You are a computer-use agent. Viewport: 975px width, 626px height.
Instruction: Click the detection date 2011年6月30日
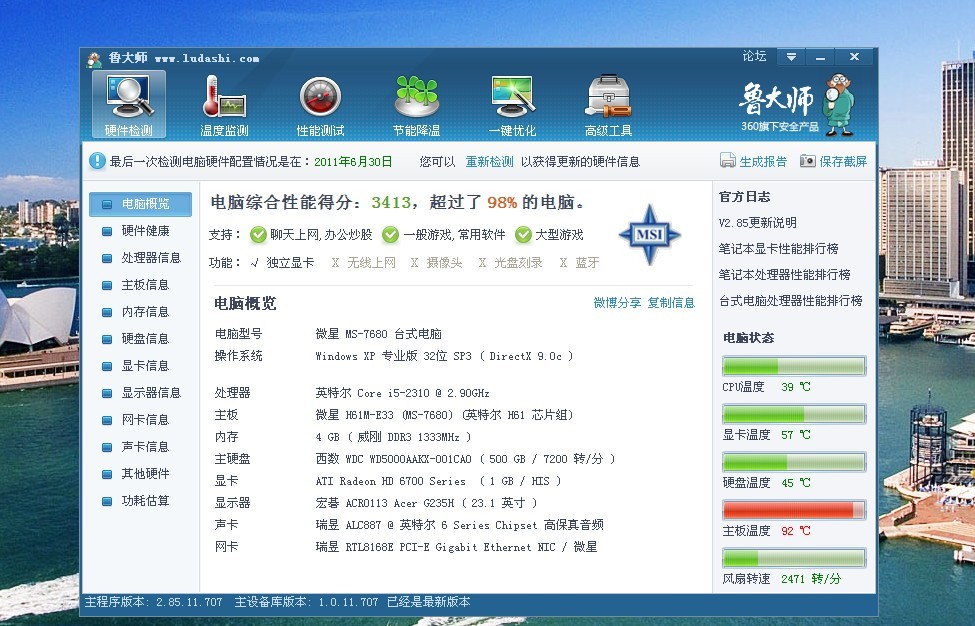(x=353, y=162)
